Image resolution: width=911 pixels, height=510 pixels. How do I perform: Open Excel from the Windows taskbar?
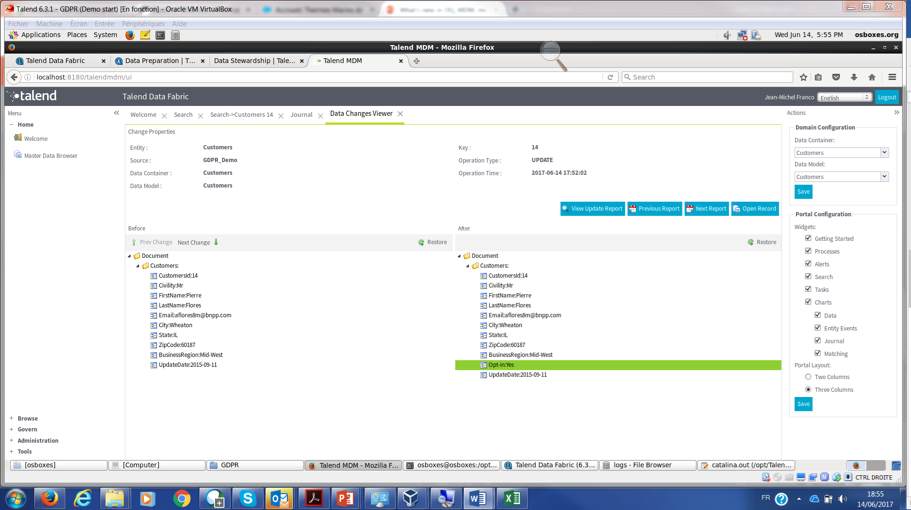tap(512, 498)
